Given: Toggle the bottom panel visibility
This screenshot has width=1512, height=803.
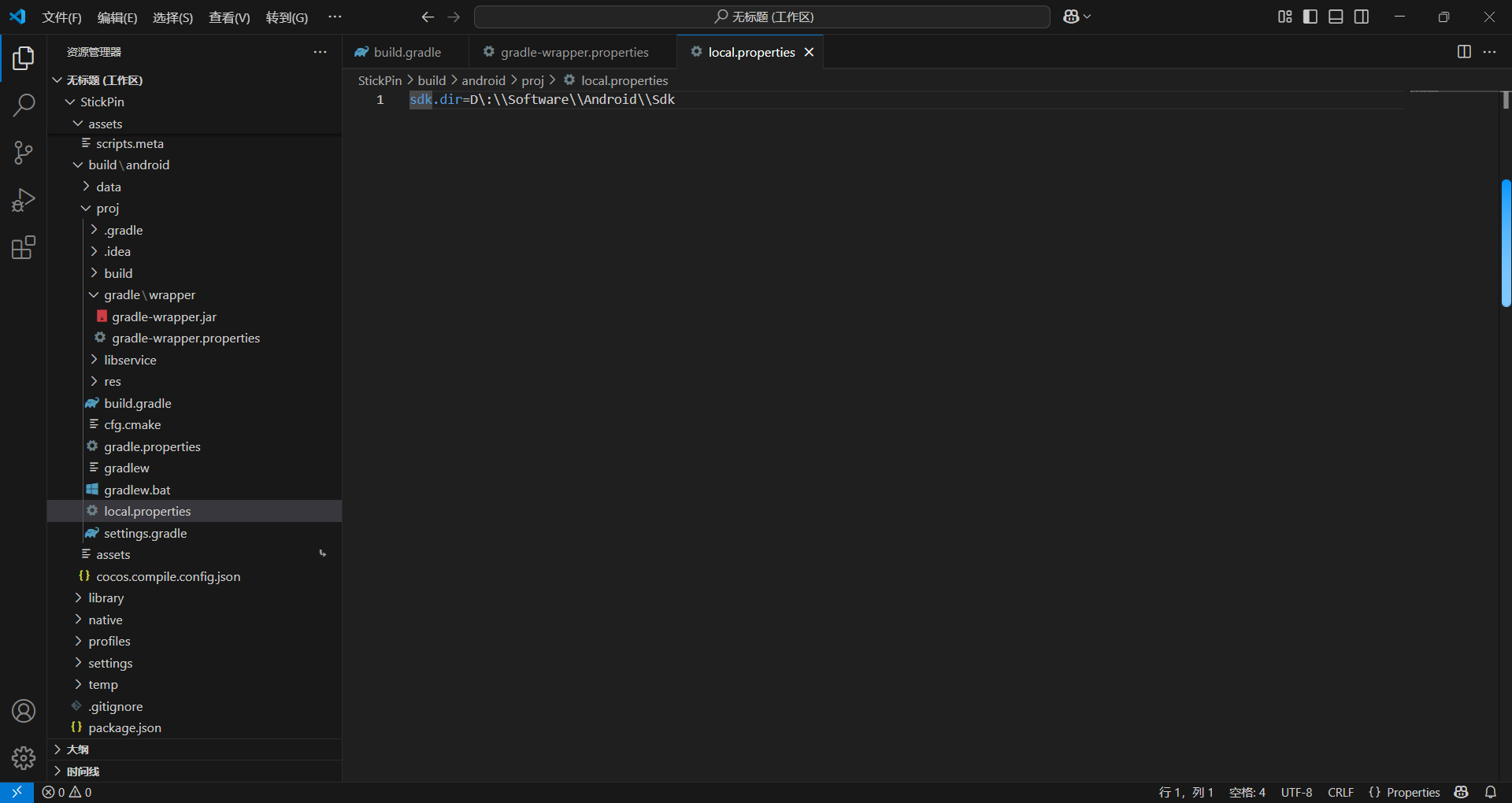Looking at the screenshot, I should (x=1336, y=16).
